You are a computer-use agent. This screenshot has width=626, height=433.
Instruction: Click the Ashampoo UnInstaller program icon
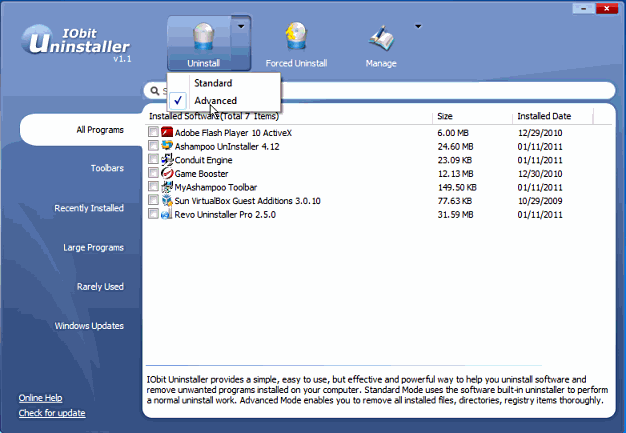coord(167,146)
